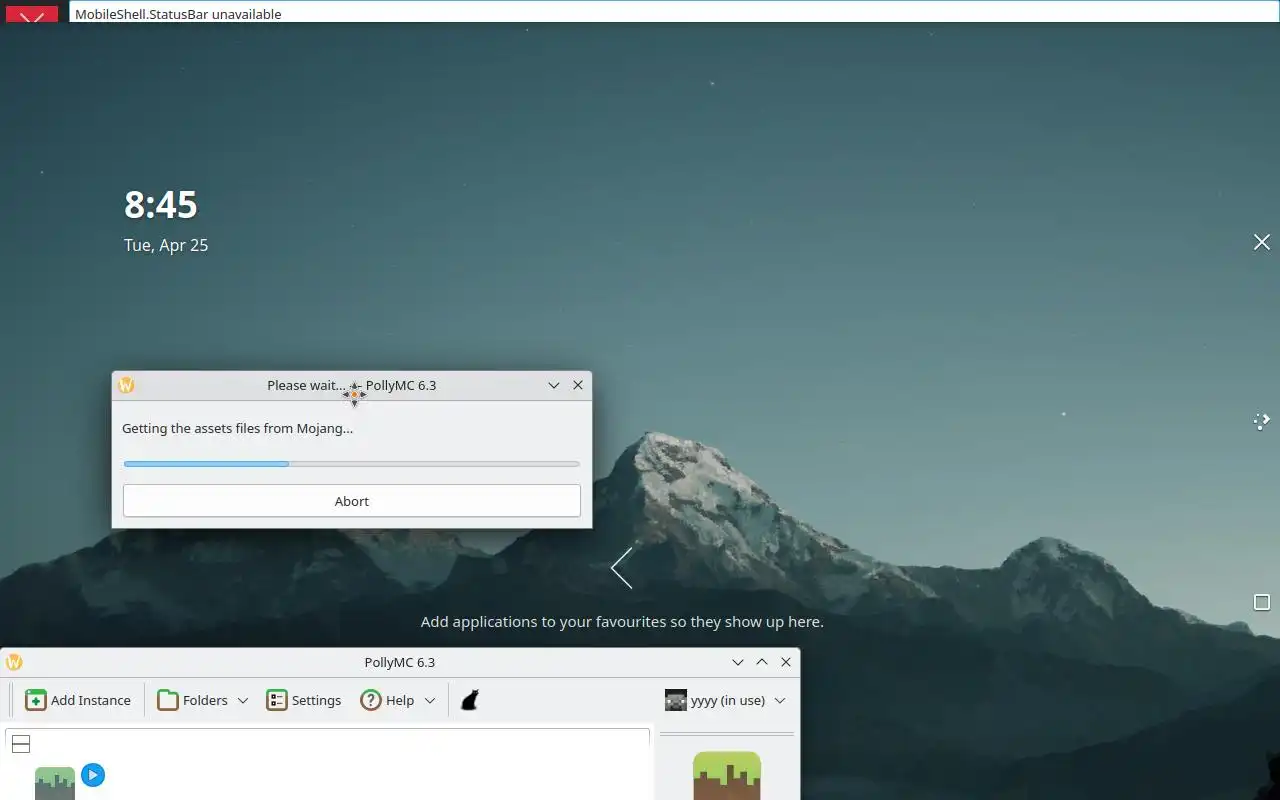
Task: Open the Help button
Action: click(x=388, y=700)
